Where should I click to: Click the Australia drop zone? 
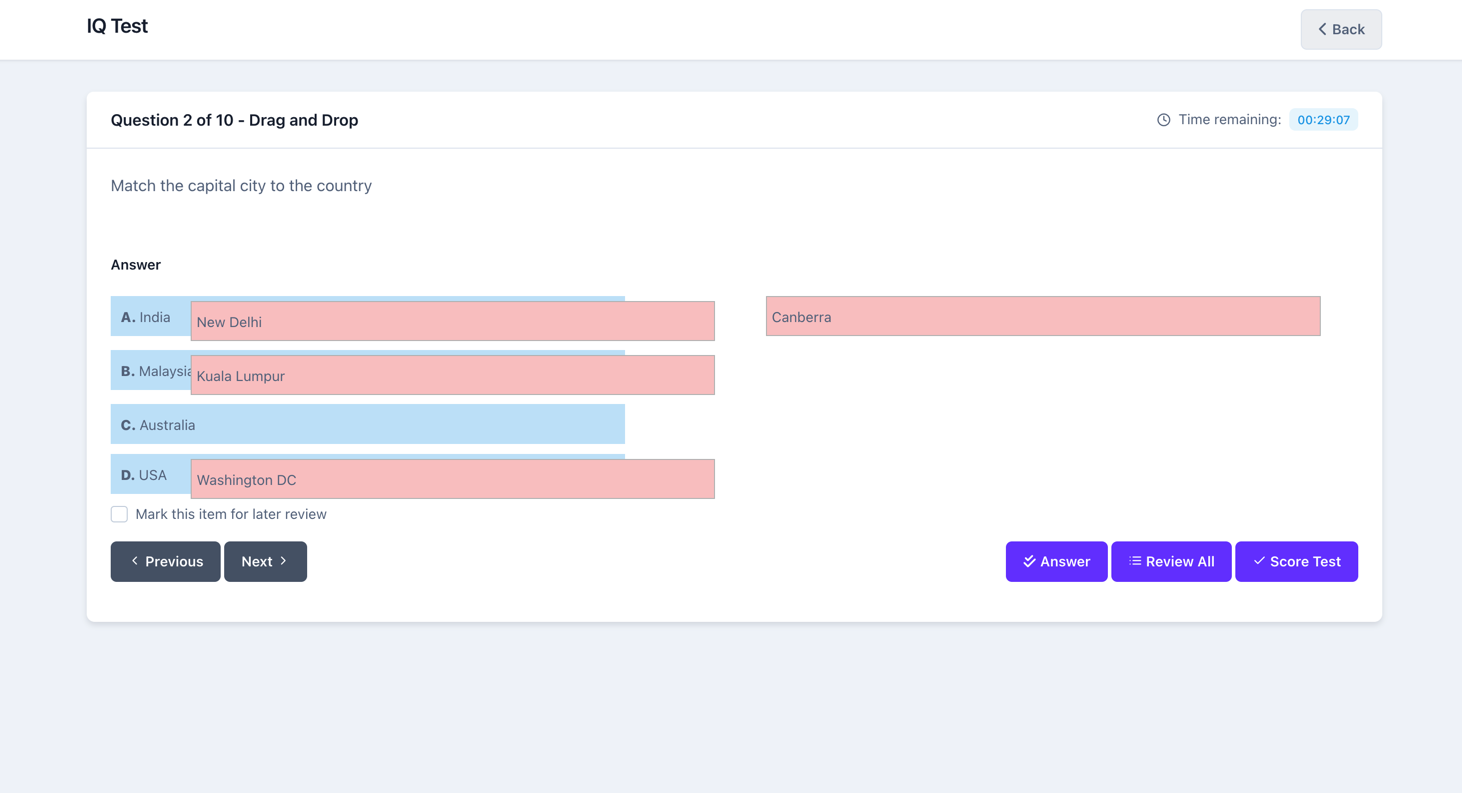[x=367, y=423]
